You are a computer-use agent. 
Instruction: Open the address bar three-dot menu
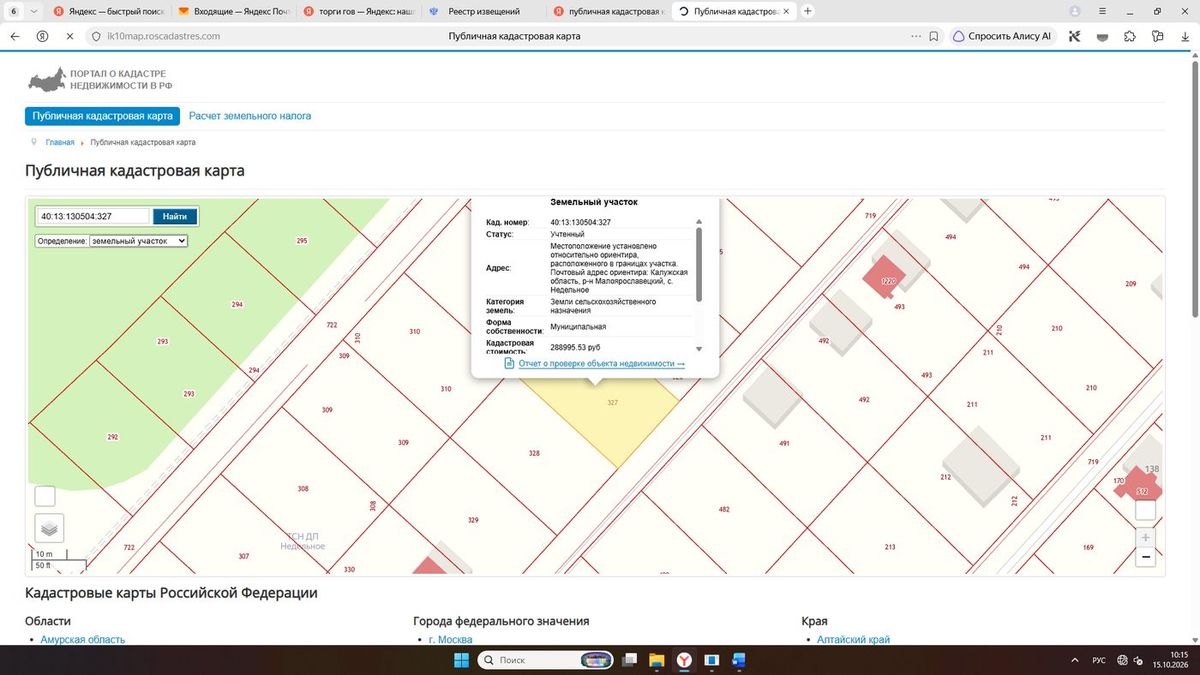click(916, 36)
